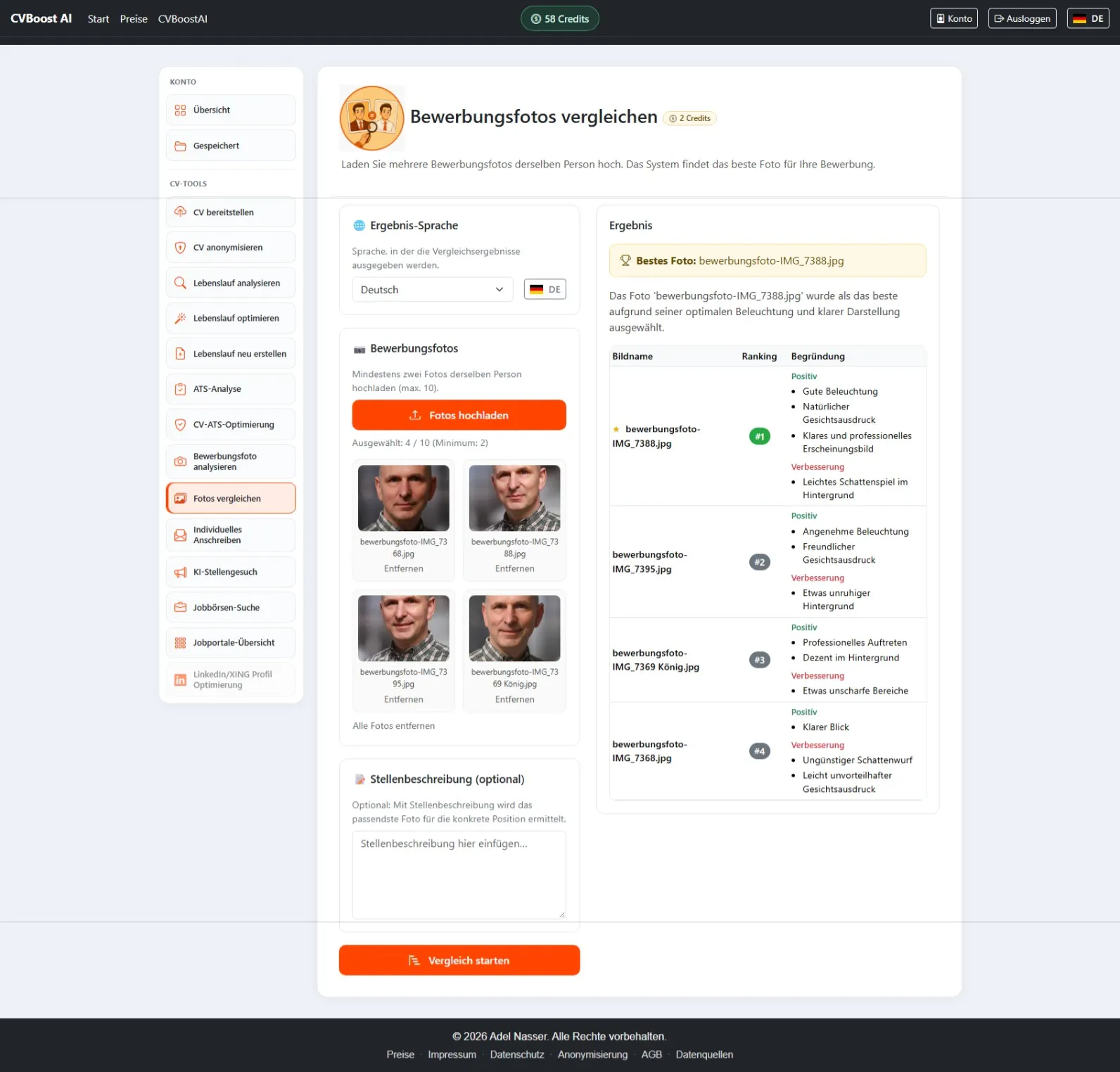The height and width of the screenshot is (1072, 1120).
Task: Click Fotos hochladen upload button
Action: point(459,415)
